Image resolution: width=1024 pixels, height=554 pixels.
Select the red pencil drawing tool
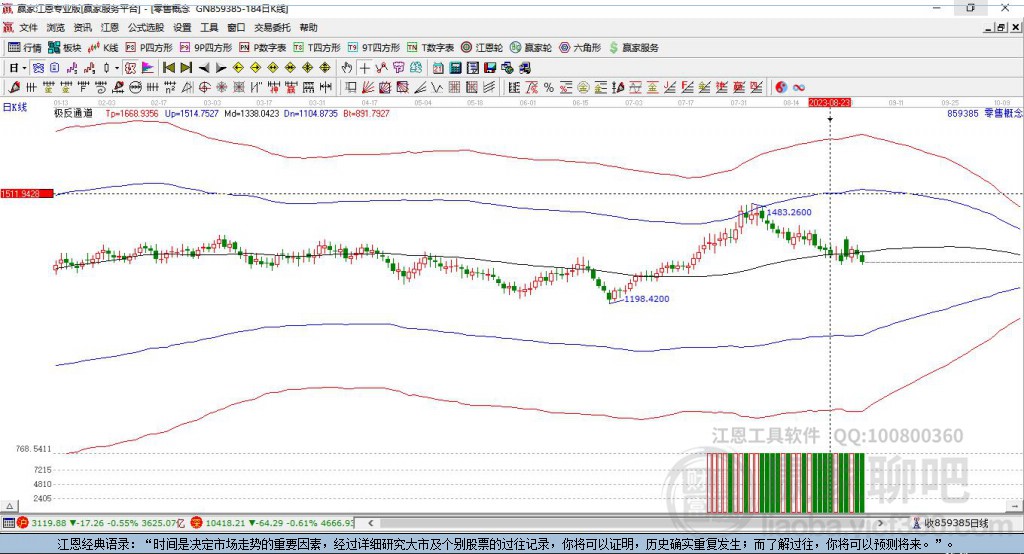tap(14, 88)
